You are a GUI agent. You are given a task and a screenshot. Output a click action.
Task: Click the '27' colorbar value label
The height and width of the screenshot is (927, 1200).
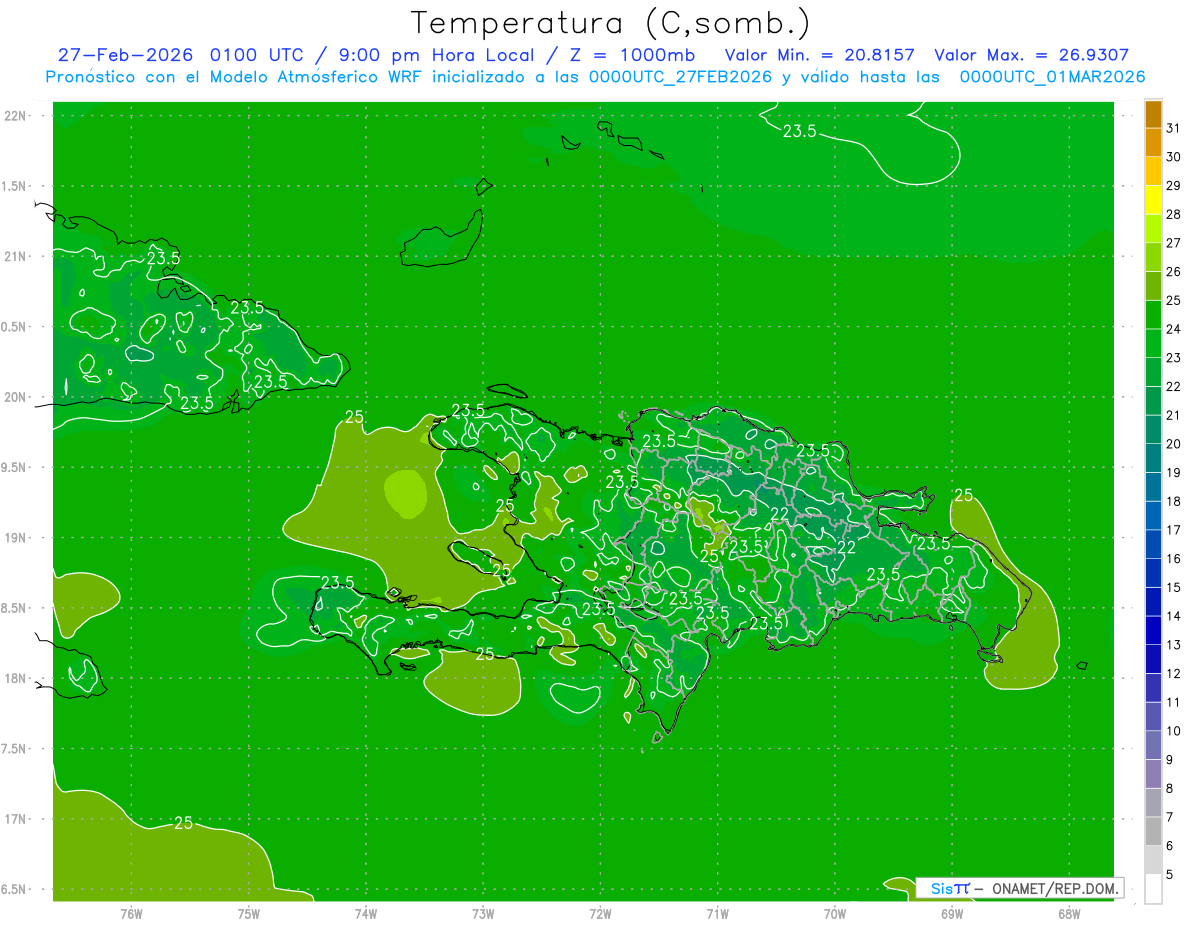(x=1174, y=243)
